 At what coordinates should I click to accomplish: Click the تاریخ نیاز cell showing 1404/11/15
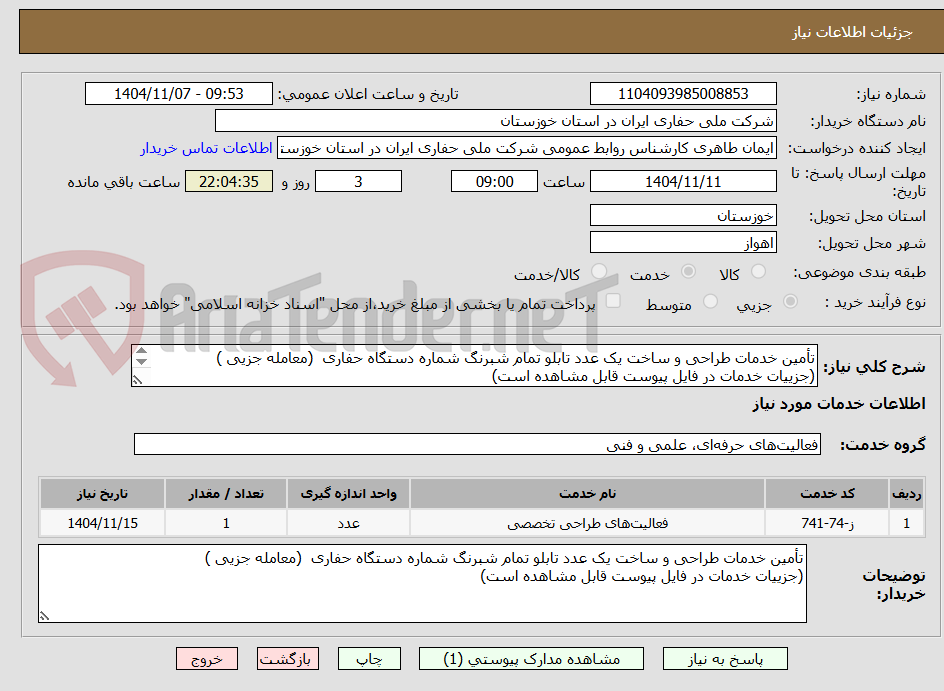(101, 521)
